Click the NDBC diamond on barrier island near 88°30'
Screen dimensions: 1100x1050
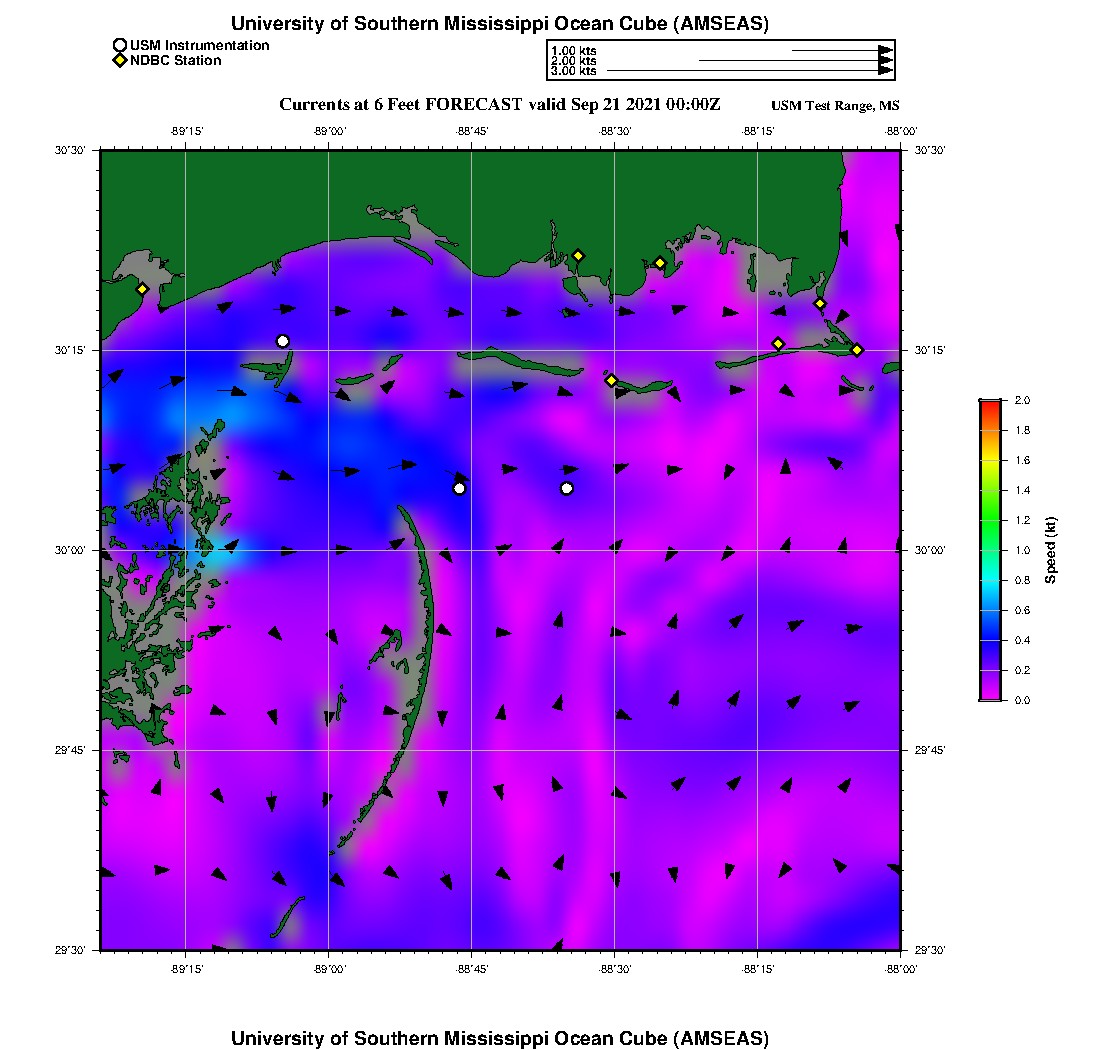tap(612, 381)
